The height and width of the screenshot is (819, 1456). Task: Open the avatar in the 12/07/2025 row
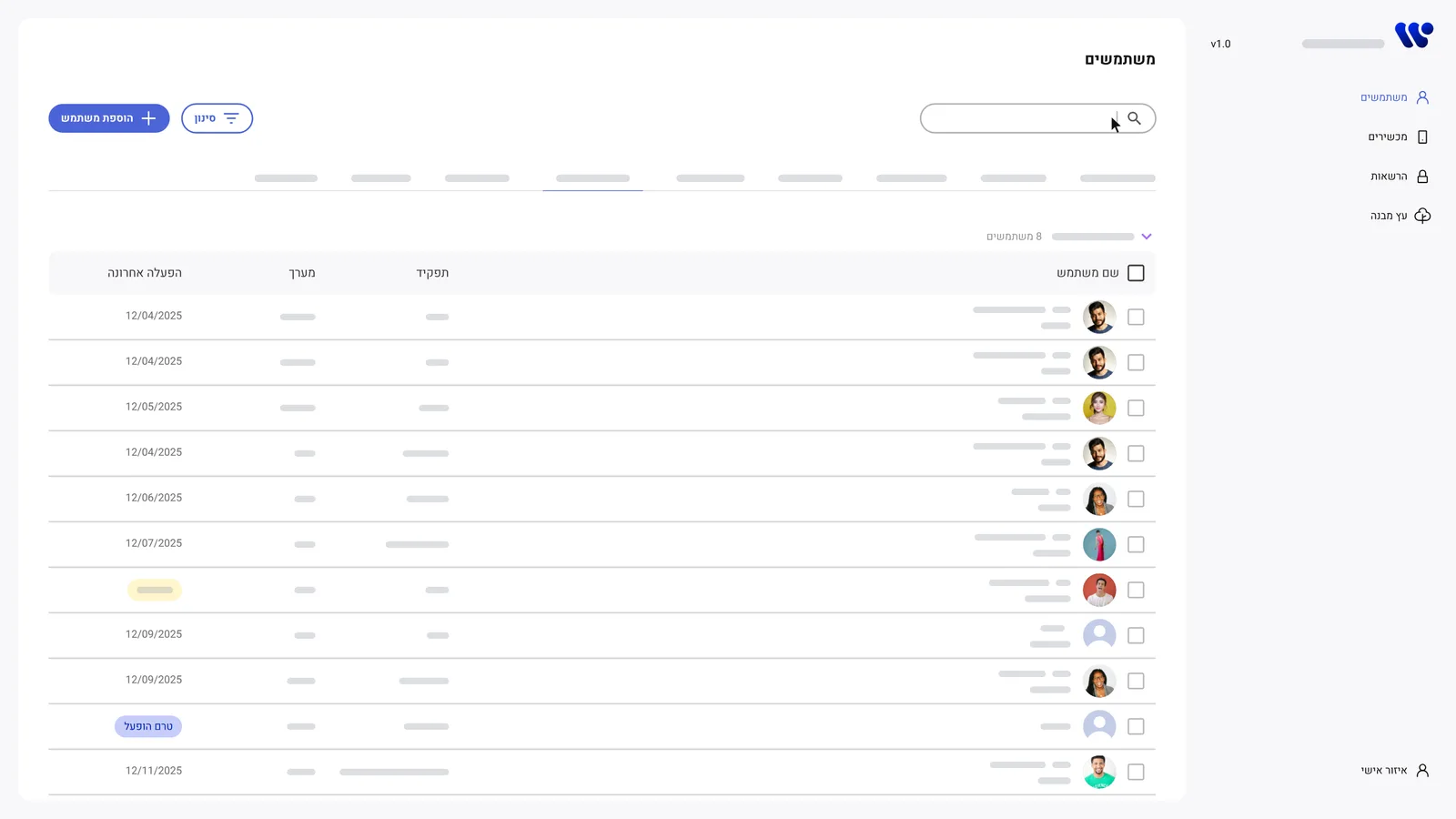coord(1099,544)
